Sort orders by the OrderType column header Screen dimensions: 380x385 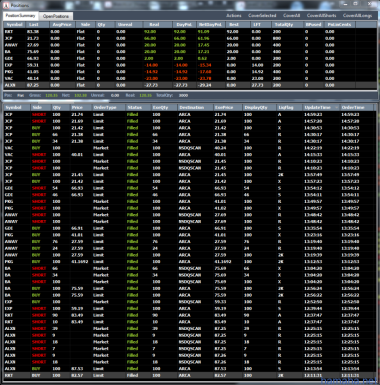108,107
